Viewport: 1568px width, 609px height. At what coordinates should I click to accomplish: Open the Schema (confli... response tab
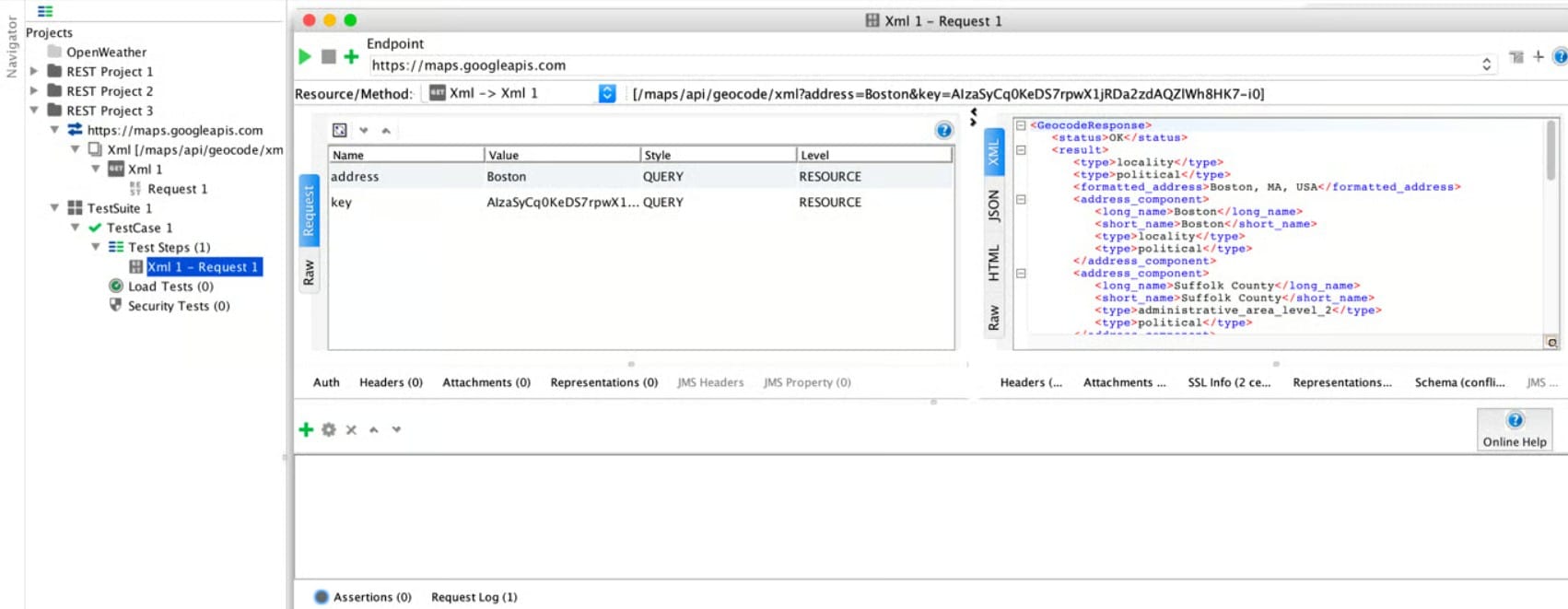[x=1459, y=382]
